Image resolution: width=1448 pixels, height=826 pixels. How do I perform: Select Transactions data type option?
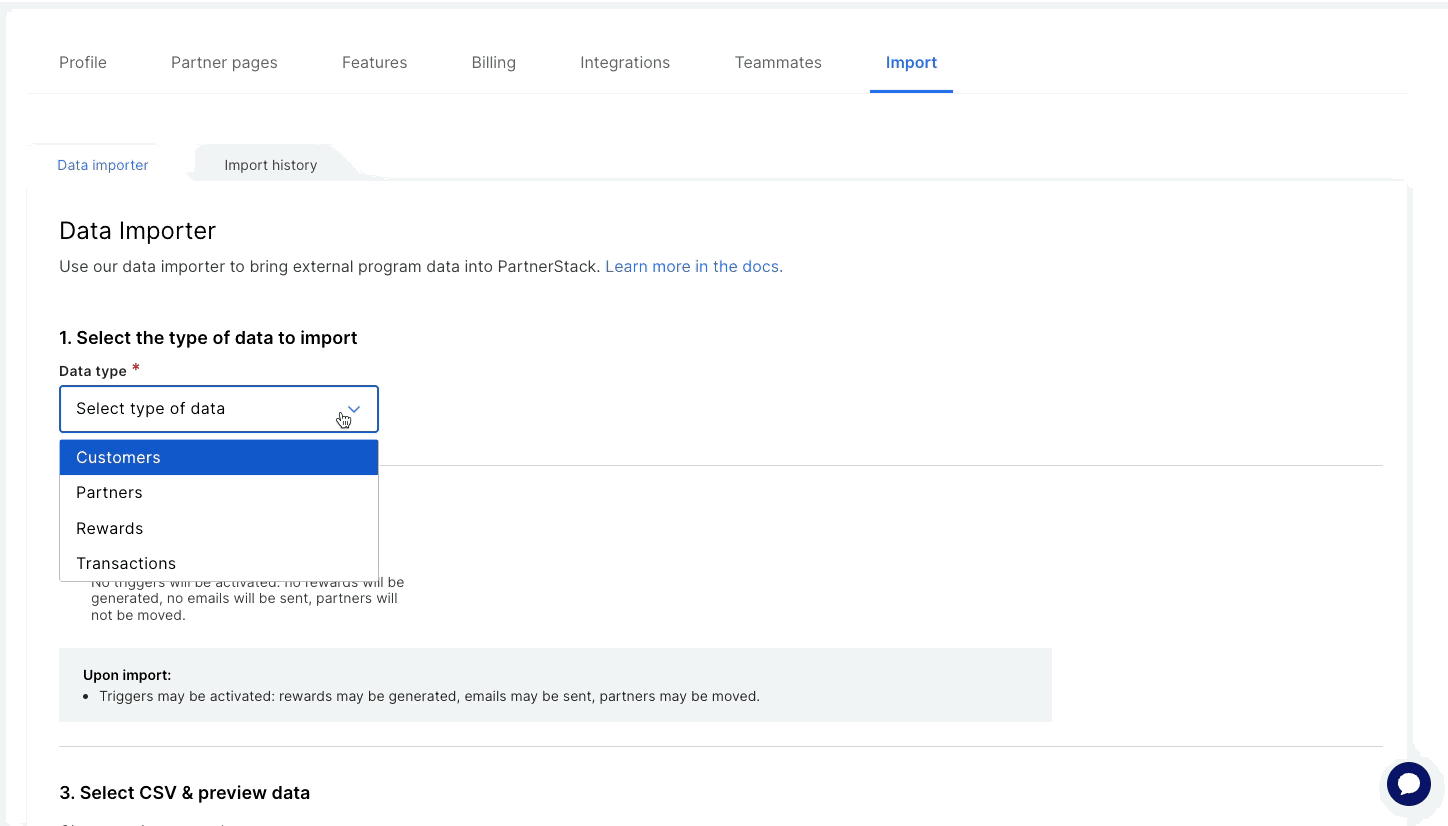[219, 563]
